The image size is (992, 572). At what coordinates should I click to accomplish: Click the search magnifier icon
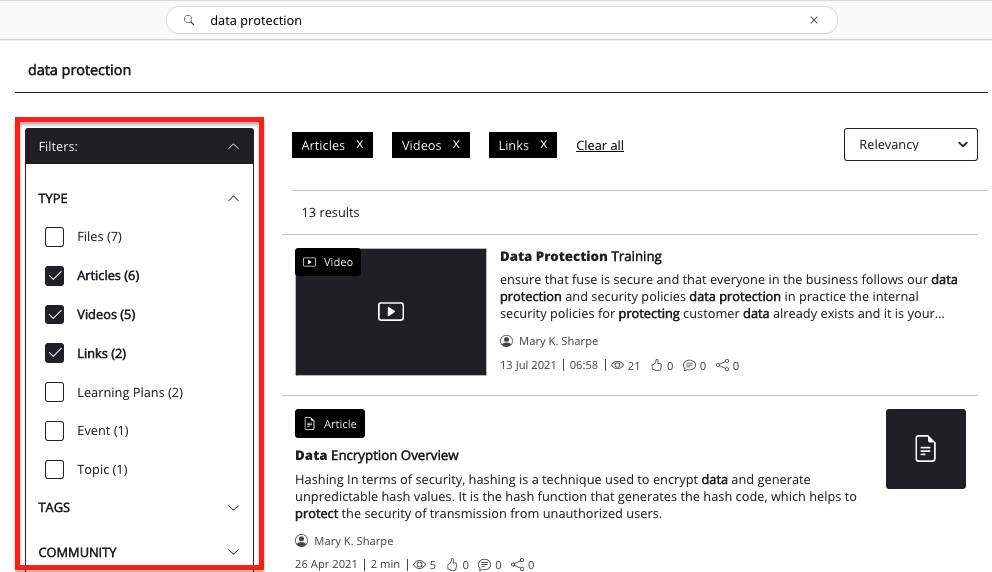click(x=189, y=20)
